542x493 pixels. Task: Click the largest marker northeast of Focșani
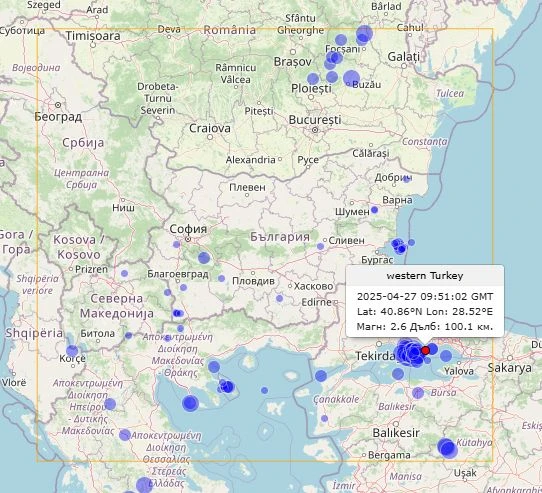(x=365, y=34)
